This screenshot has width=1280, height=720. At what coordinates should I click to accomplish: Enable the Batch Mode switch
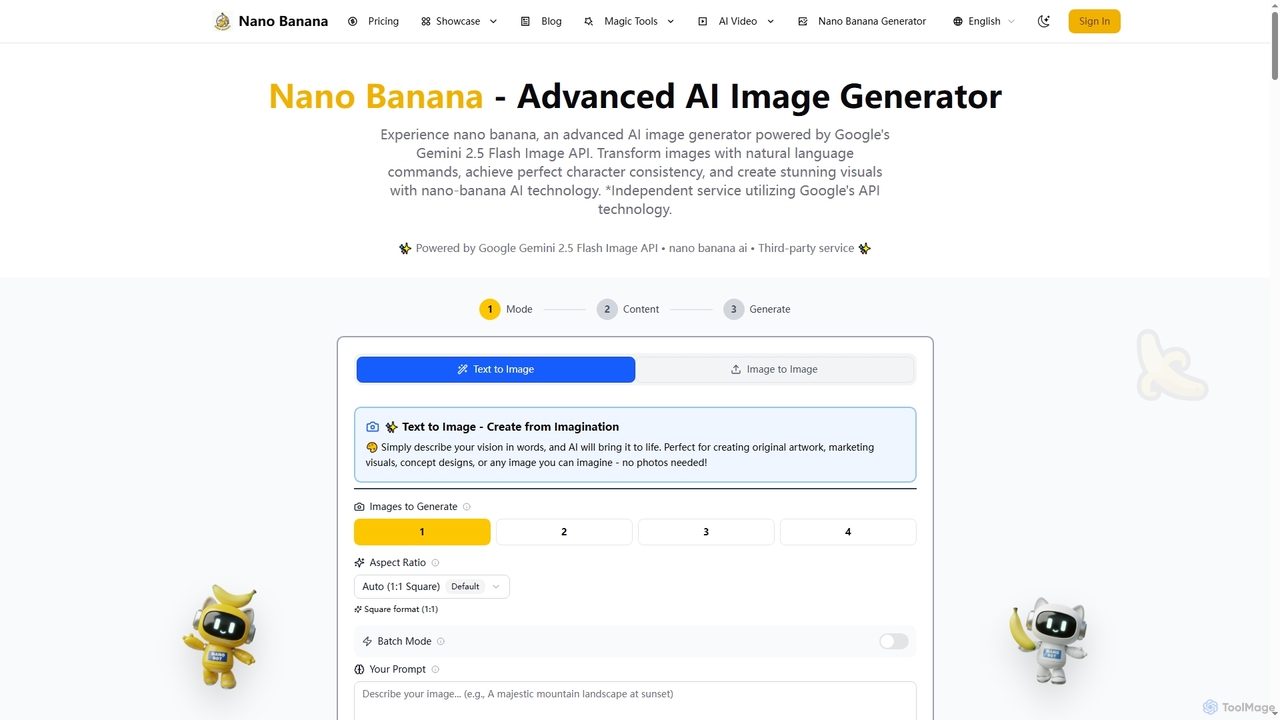tap(894, 641)
